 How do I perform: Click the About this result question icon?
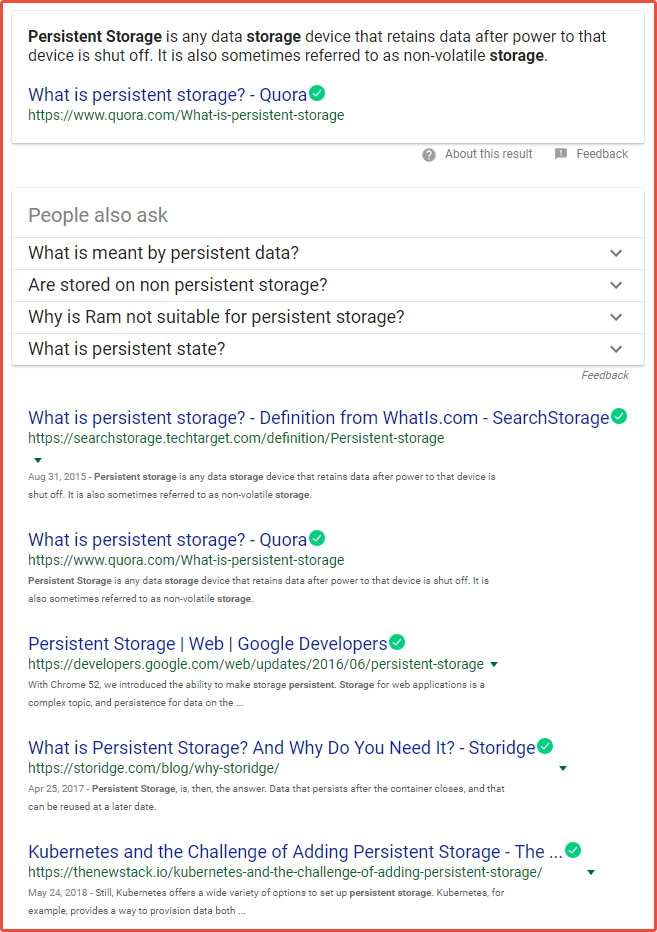click(429, 155)
